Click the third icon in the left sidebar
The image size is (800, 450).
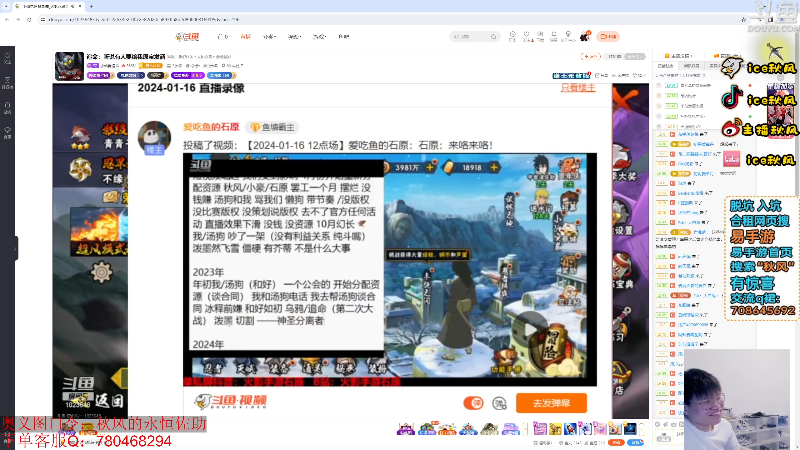(x=7, y=108)
